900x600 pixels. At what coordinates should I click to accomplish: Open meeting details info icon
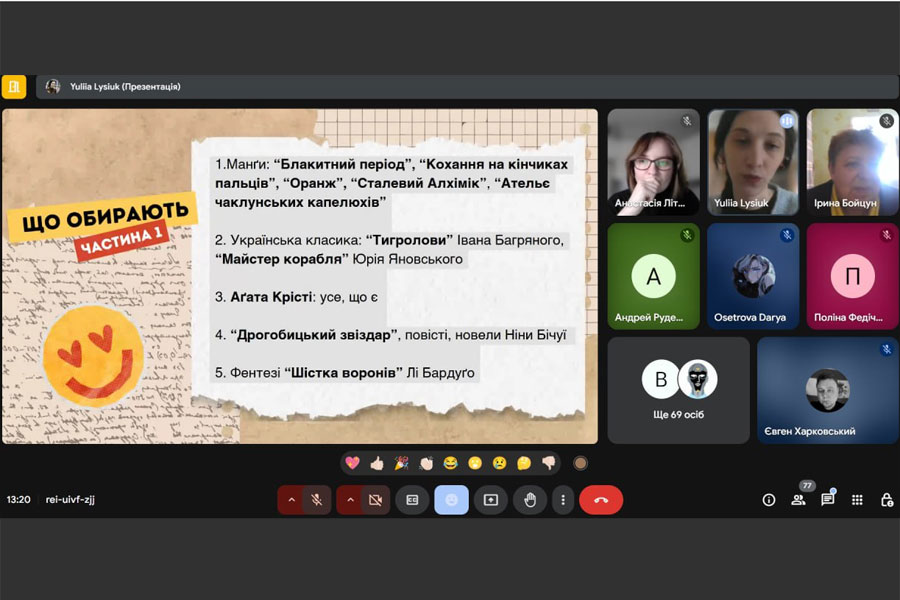(769, 500)
